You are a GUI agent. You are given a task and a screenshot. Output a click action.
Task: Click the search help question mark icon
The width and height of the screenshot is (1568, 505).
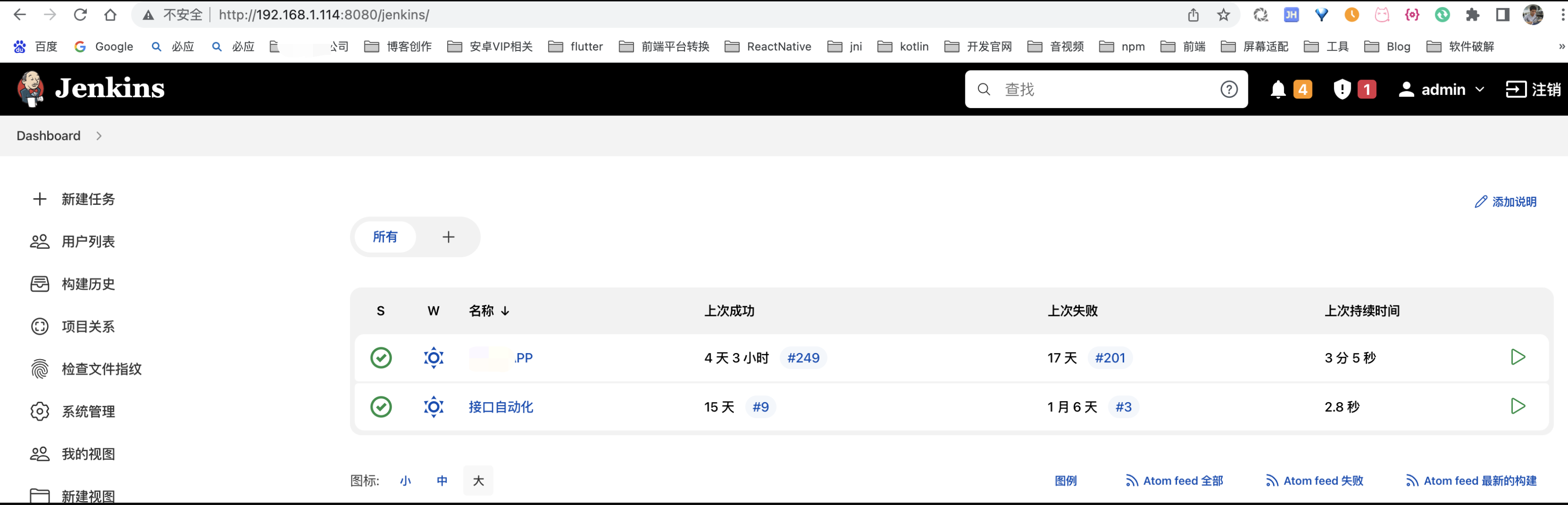tap(1228, 90)
